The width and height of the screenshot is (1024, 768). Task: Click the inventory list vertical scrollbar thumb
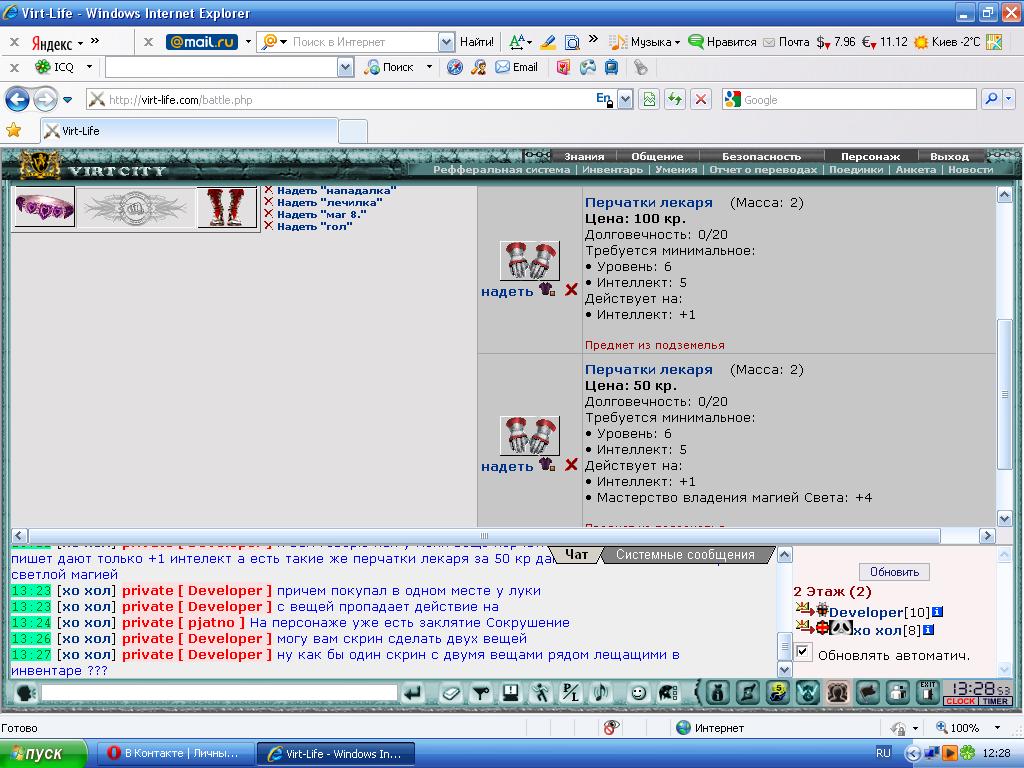tap(1004, 394)
